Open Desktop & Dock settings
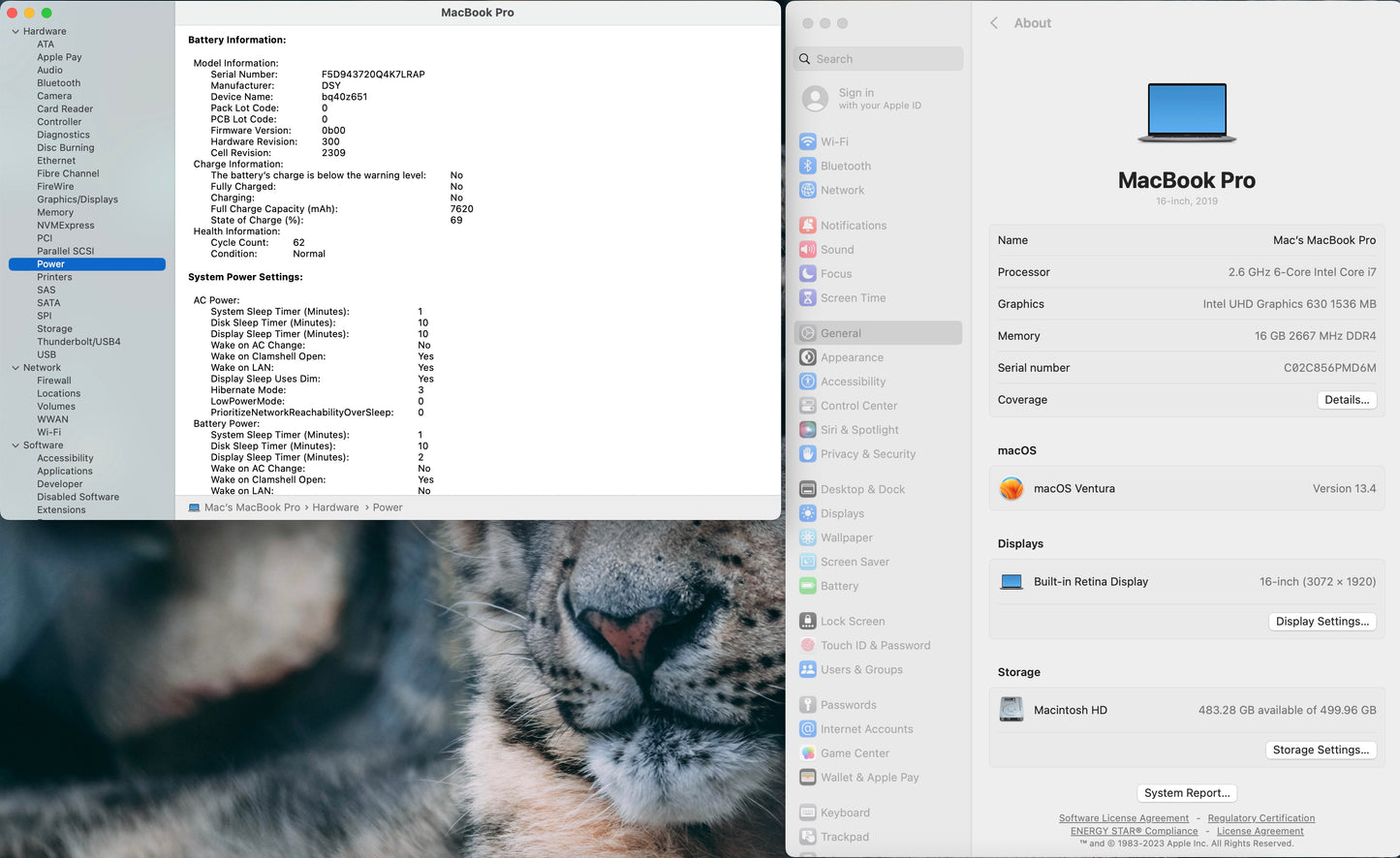Image resolution: width=1400 pixels, height=858 pixels. point(862,490)
